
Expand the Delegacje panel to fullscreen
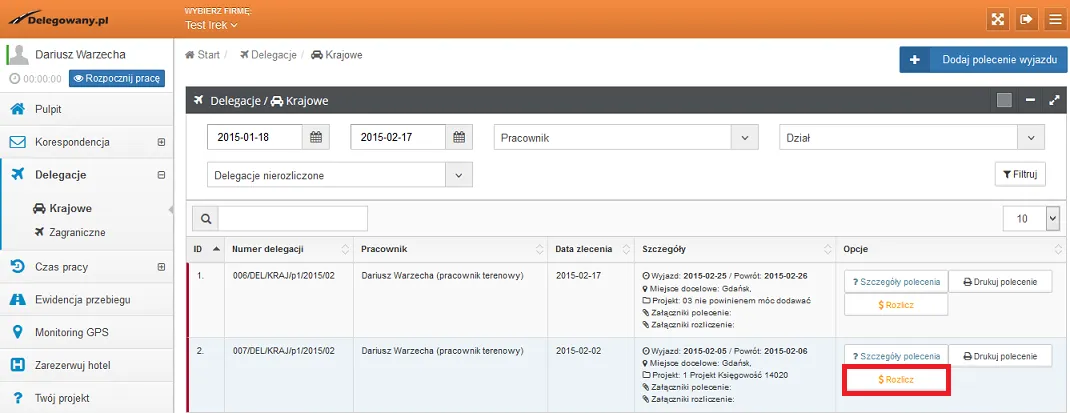1054,100
